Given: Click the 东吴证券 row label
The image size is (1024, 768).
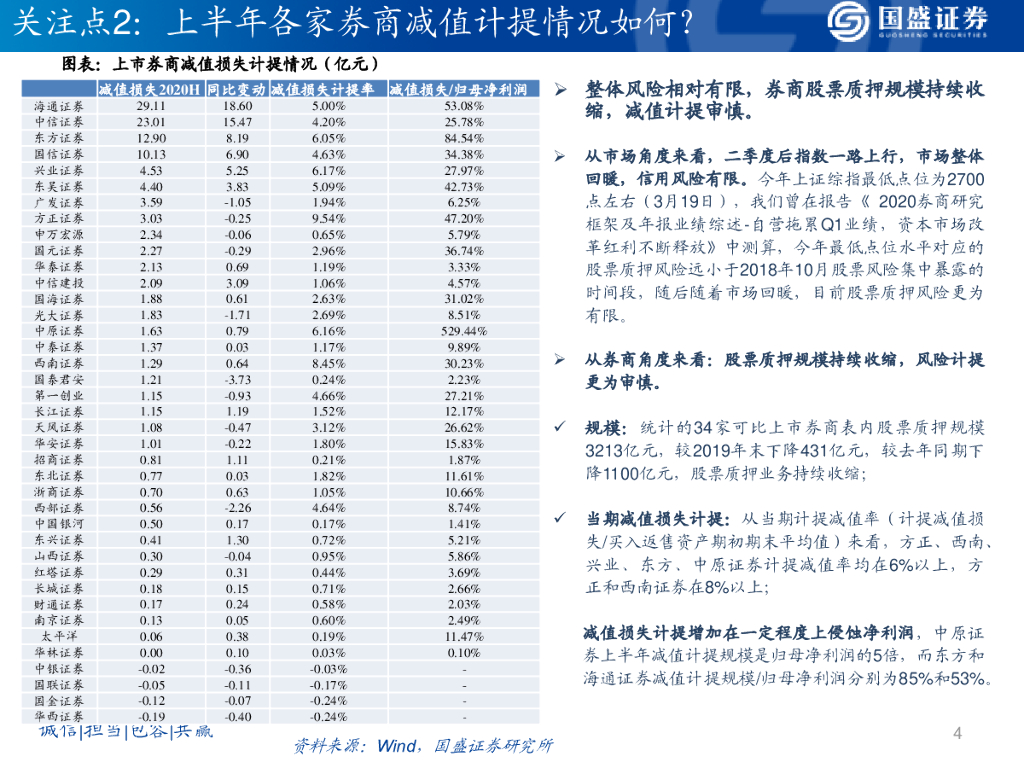Looking at the screenshot, I should pyautogui.click(x=59, y=186).
